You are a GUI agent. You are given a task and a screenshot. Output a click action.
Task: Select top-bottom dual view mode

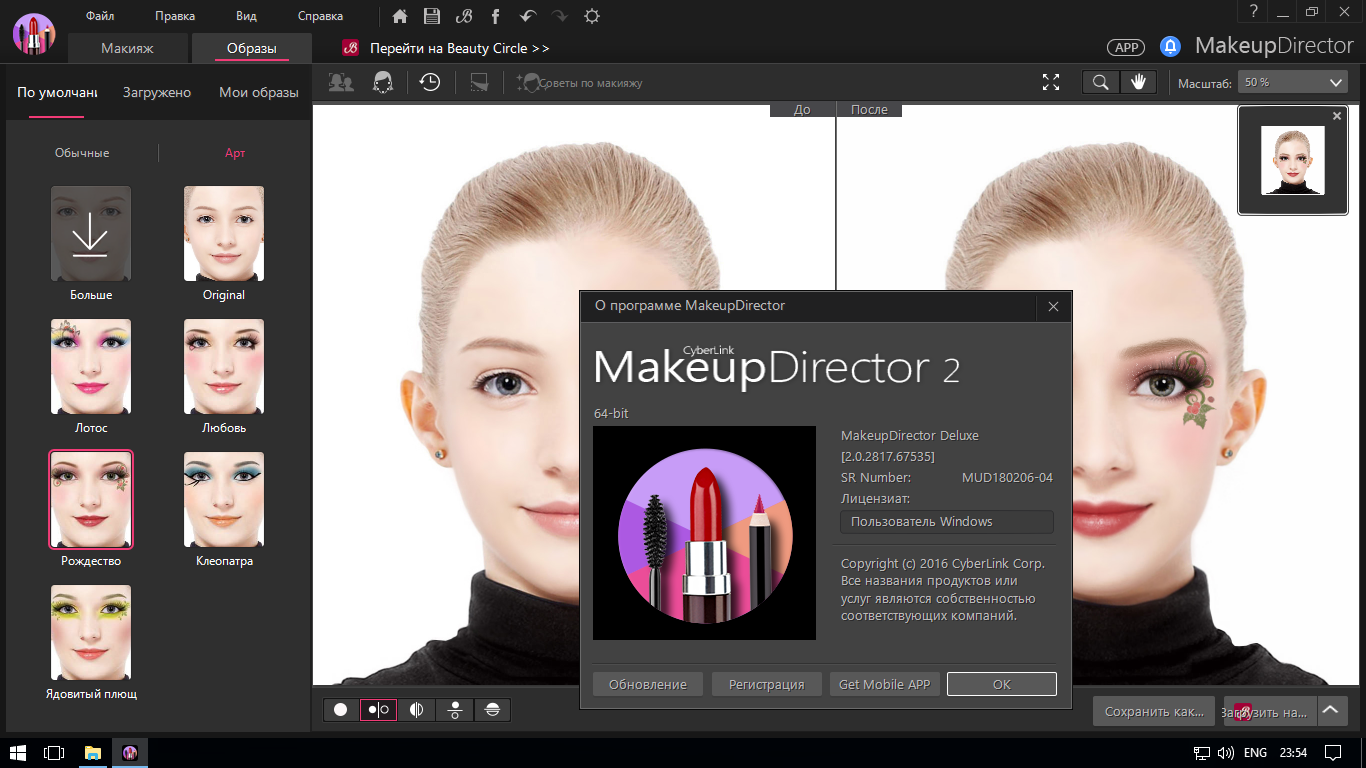454,710
